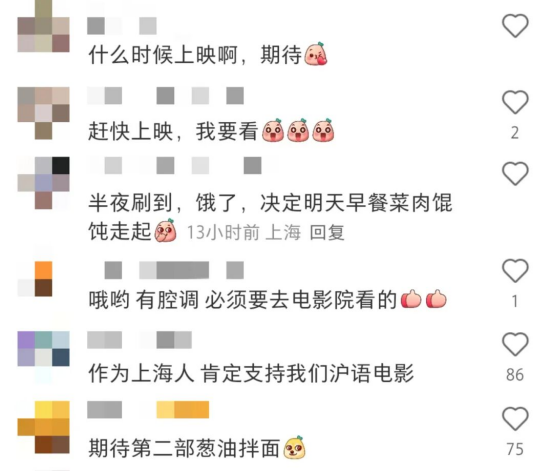The height and width of the screenshot is (471, 553).
Task: Click the 86 like count
Action: (515, 375)
